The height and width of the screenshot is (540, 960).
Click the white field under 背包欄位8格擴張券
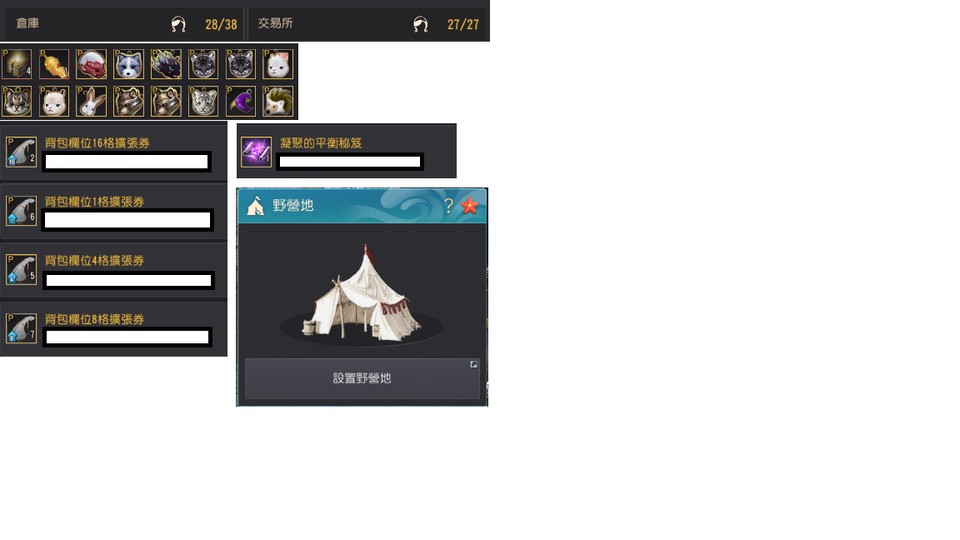coord(127,337)
